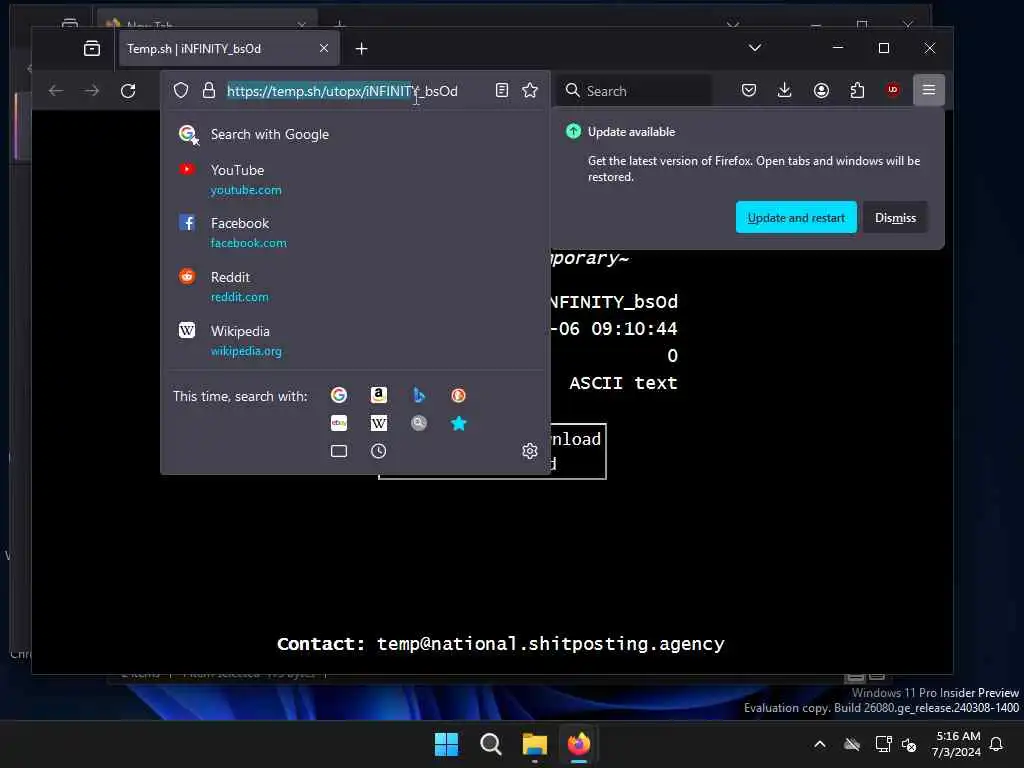Open File Explorer from the taskbar
This screenshot has width=1024, height=768.
534,744
